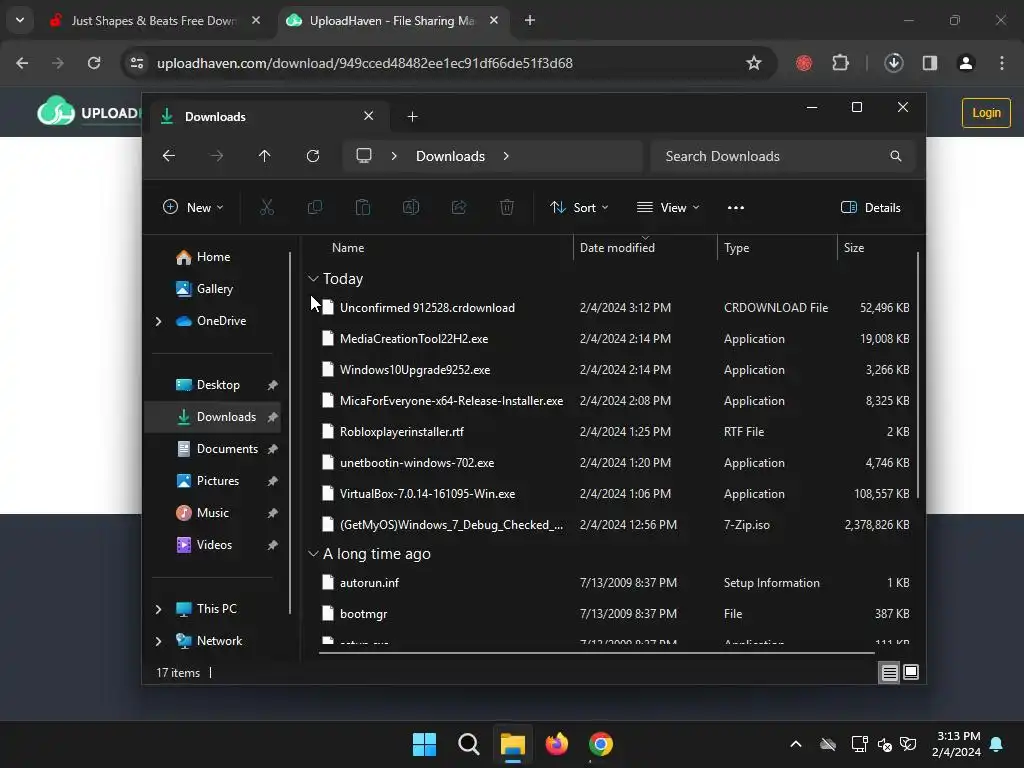Bookmark this page with Chrome's star icon

point(754,63)
